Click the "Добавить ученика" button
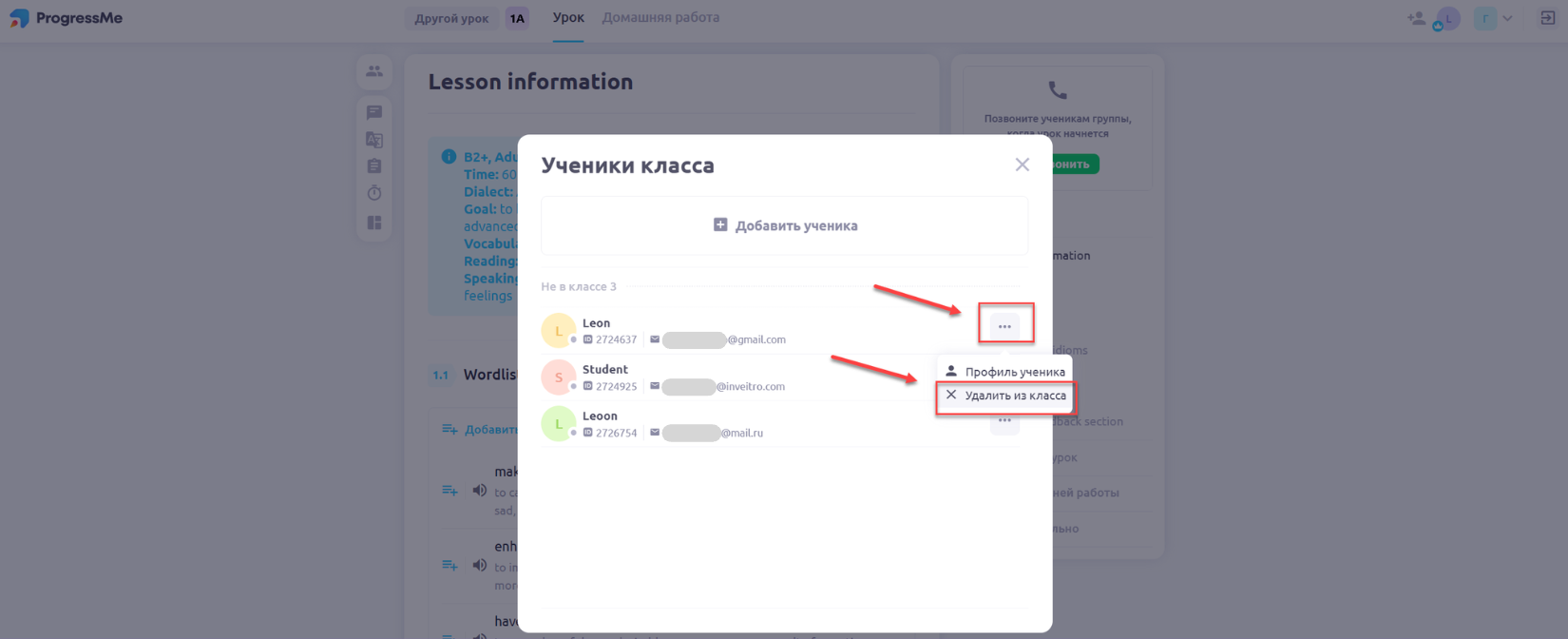This screenshot has height=639, width=1568. coord(785,225)
